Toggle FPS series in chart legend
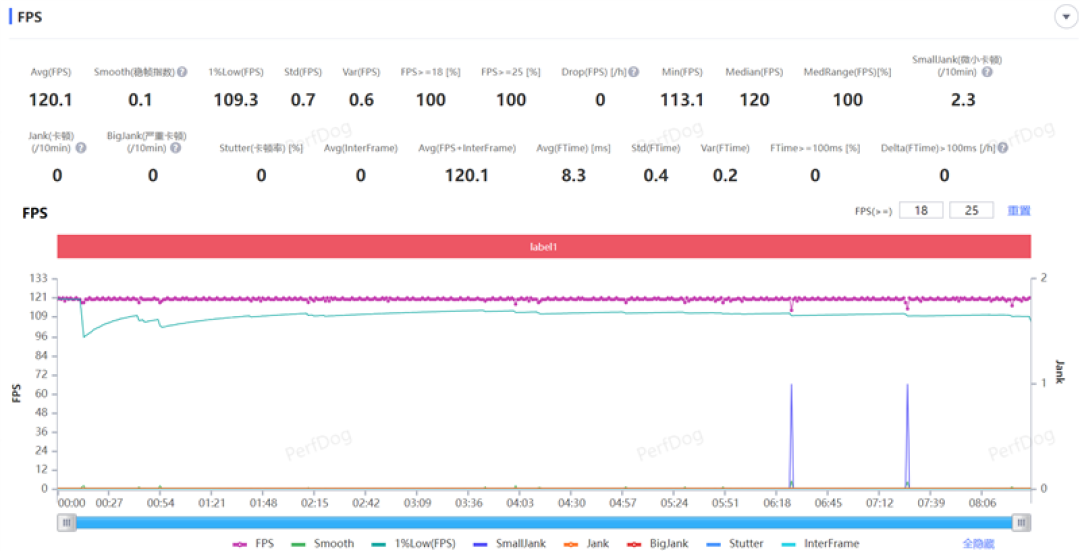The height and width of the screenshot is (551, 1080). (253, 543)
